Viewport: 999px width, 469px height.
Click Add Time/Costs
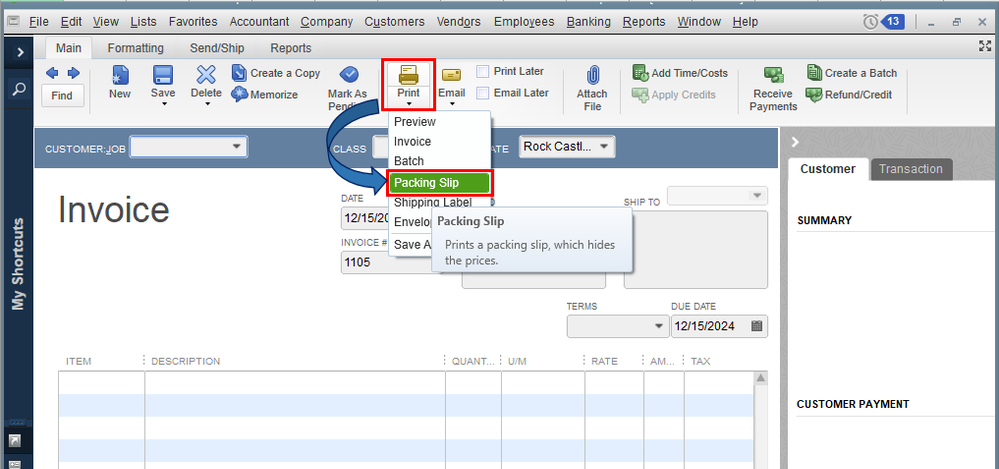click(680, 73)
